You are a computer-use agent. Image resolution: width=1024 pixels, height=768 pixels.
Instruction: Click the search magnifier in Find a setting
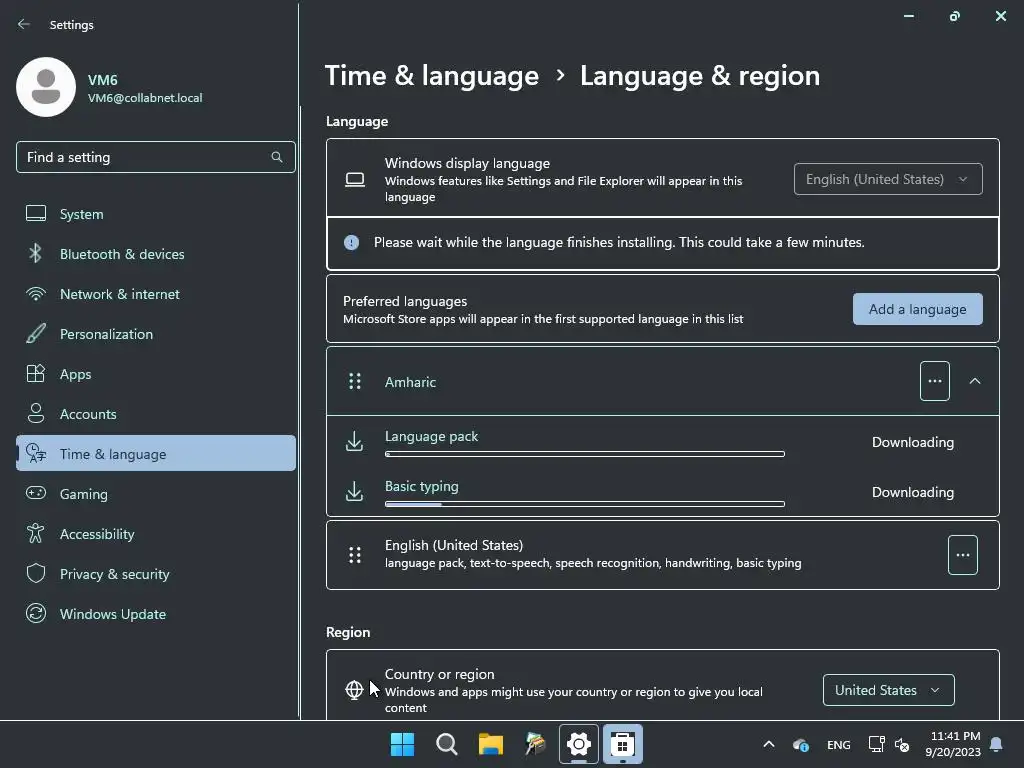(277, 157)
